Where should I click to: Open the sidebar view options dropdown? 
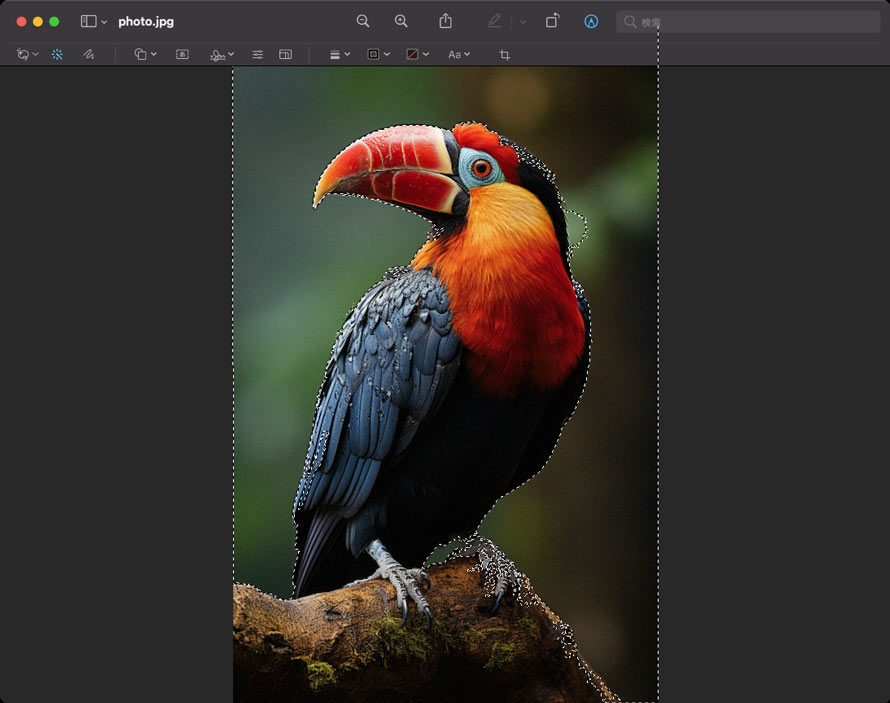click(x=94, y=21)
